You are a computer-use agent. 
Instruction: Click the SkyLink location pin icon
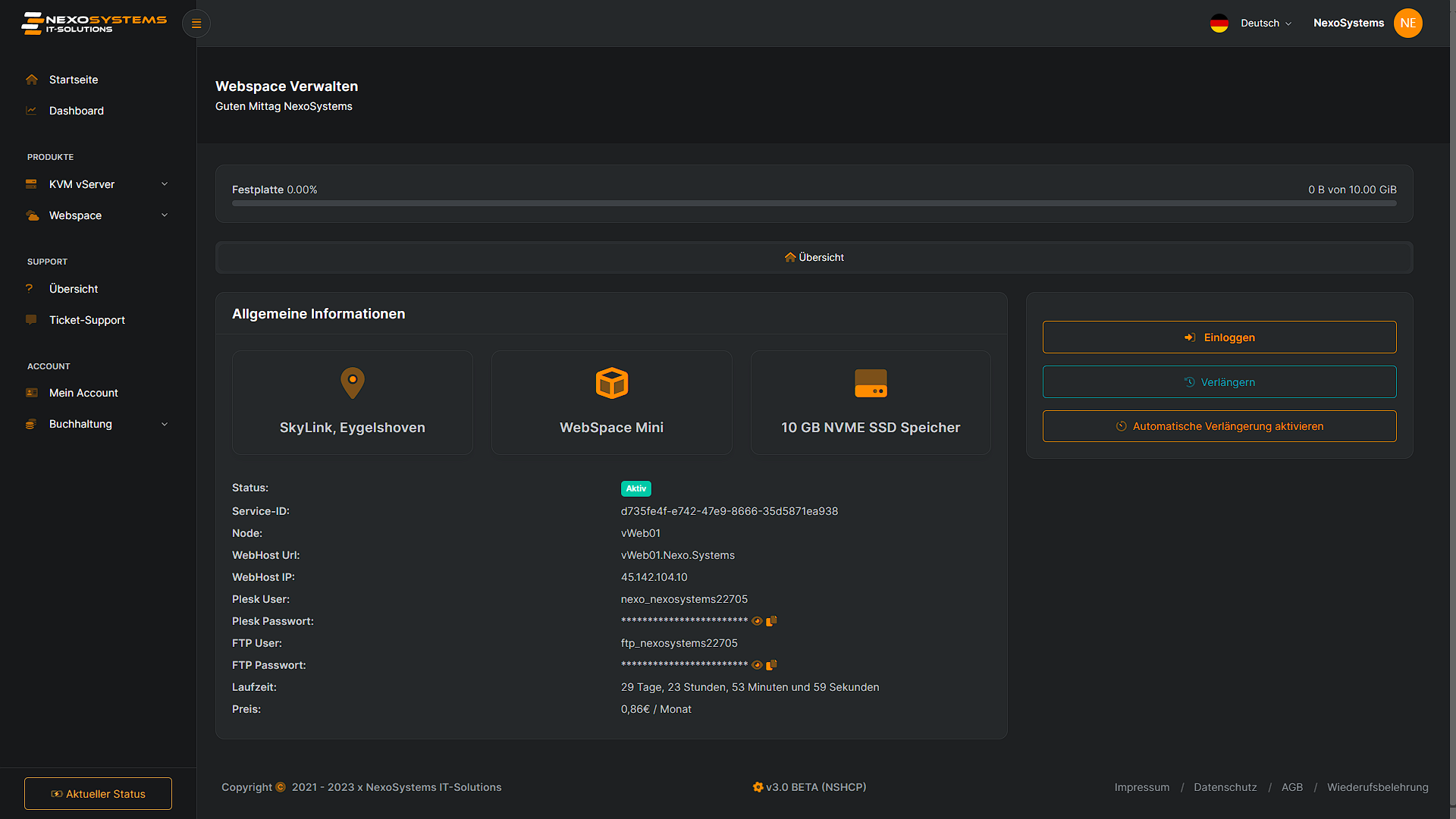tap(353, 383)
